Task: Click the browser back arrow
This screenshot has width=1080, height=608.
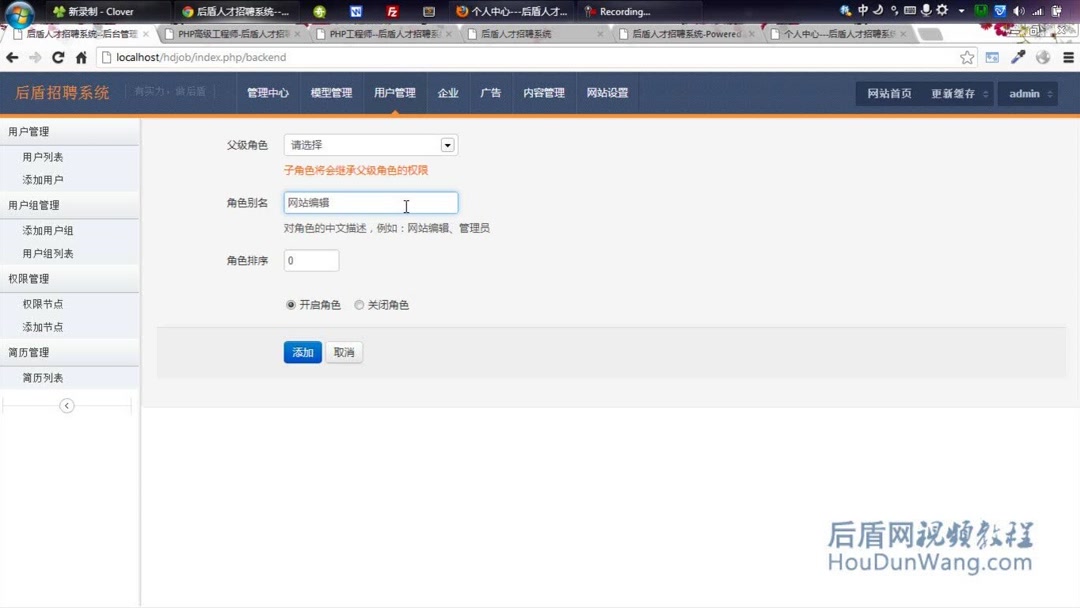Action: 11,58
